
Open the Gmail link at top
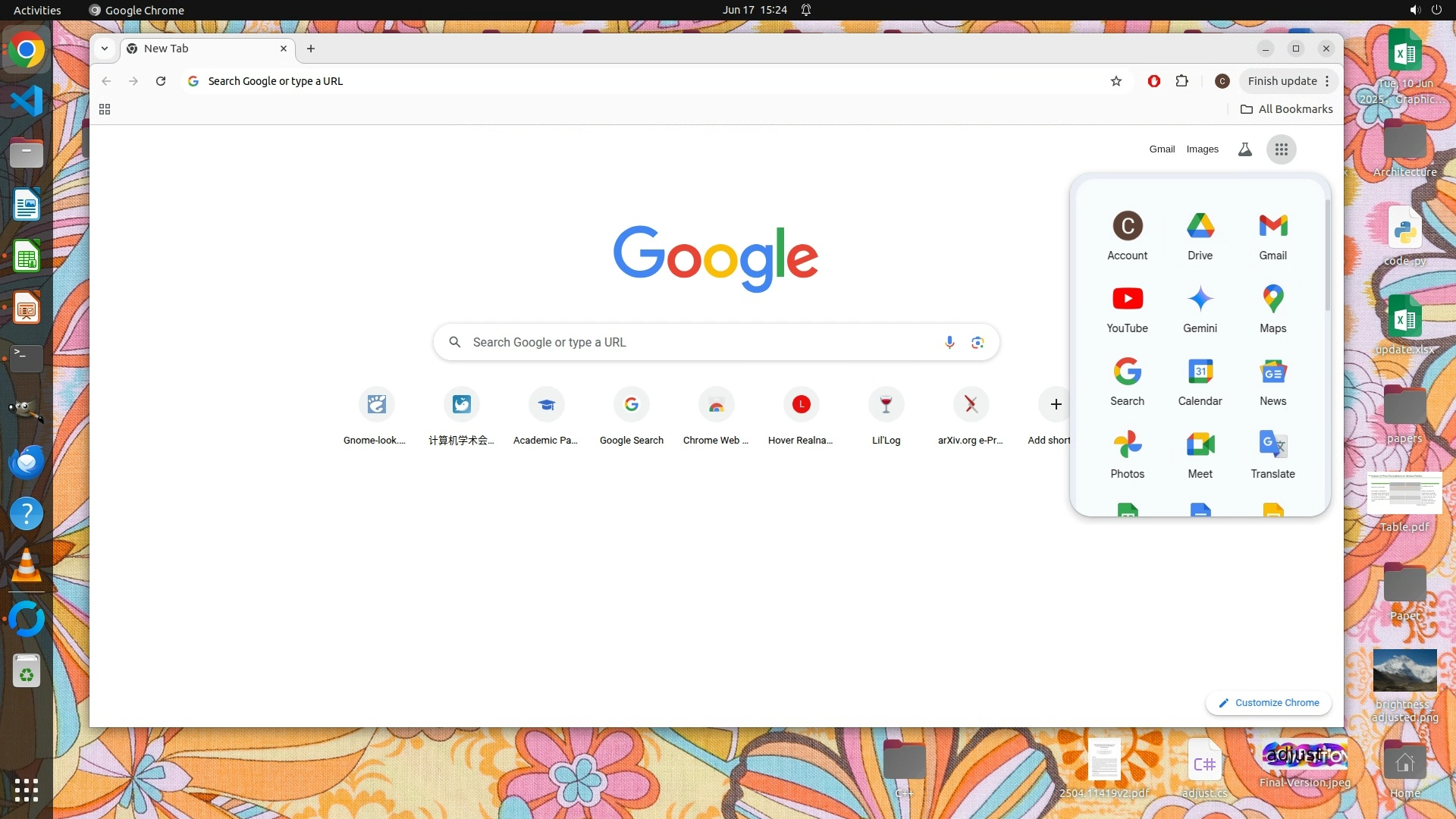(1161, 149)
